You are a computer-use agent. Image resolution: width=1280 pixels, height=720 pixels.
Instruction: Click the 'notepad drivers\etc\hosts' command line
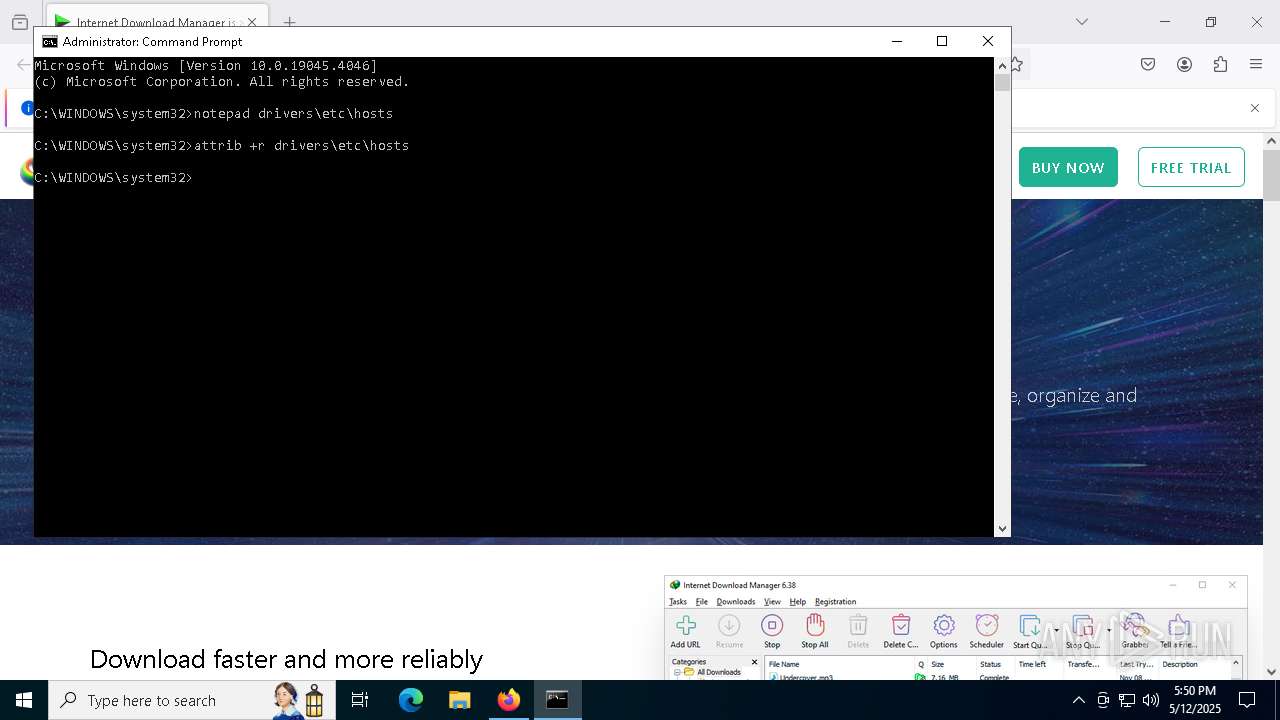214,114
